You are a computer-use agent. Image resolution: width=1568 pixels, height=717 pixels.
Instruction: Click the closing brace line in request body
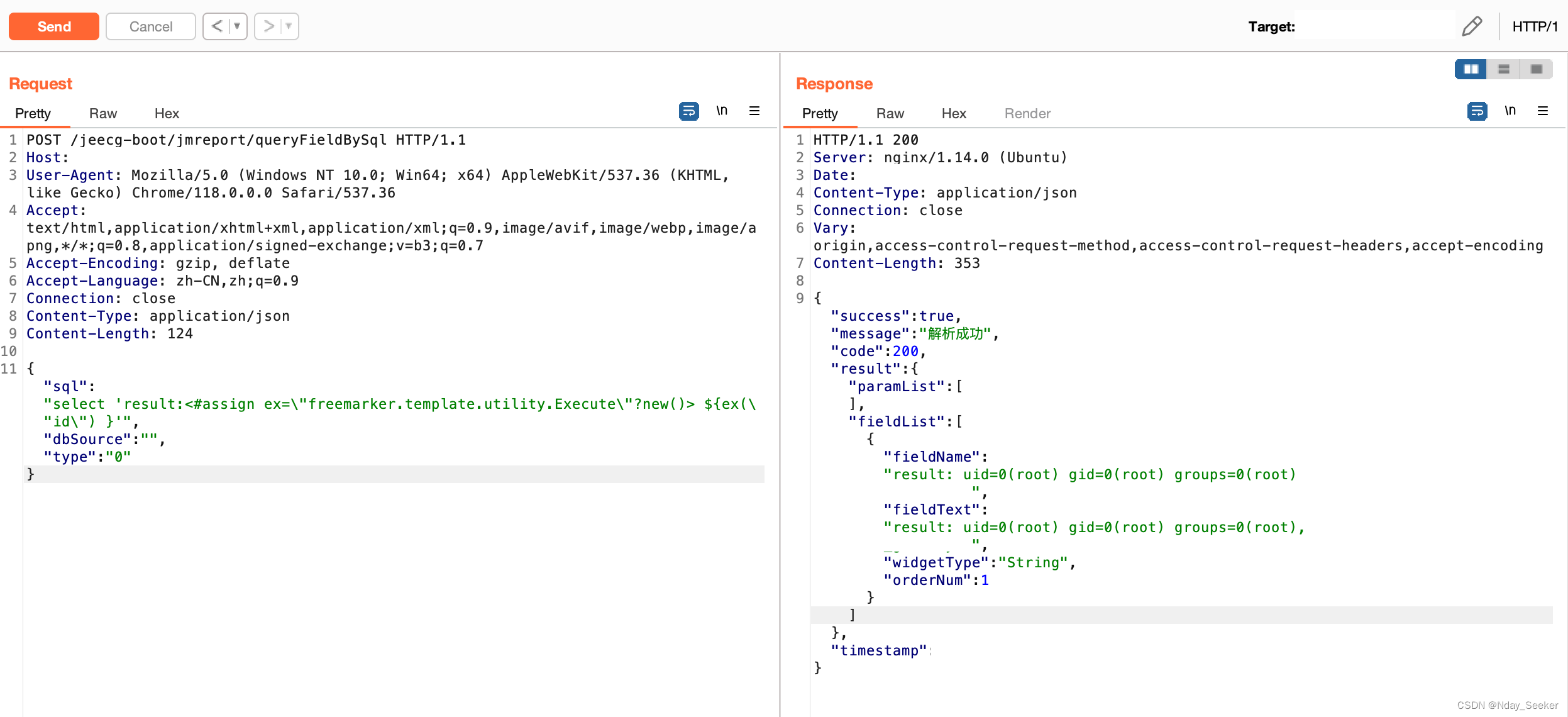click(395, 474)
